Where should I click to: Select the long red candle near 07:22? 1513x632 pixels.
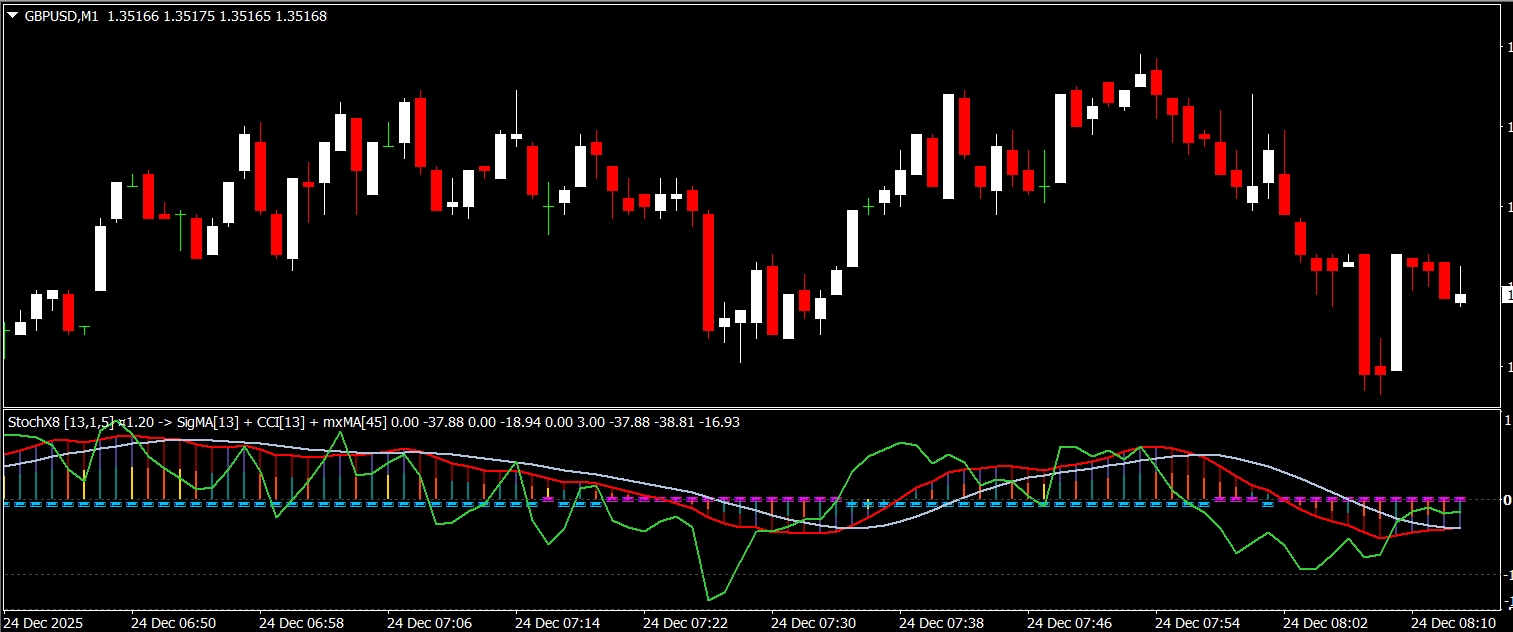[708, 270]
